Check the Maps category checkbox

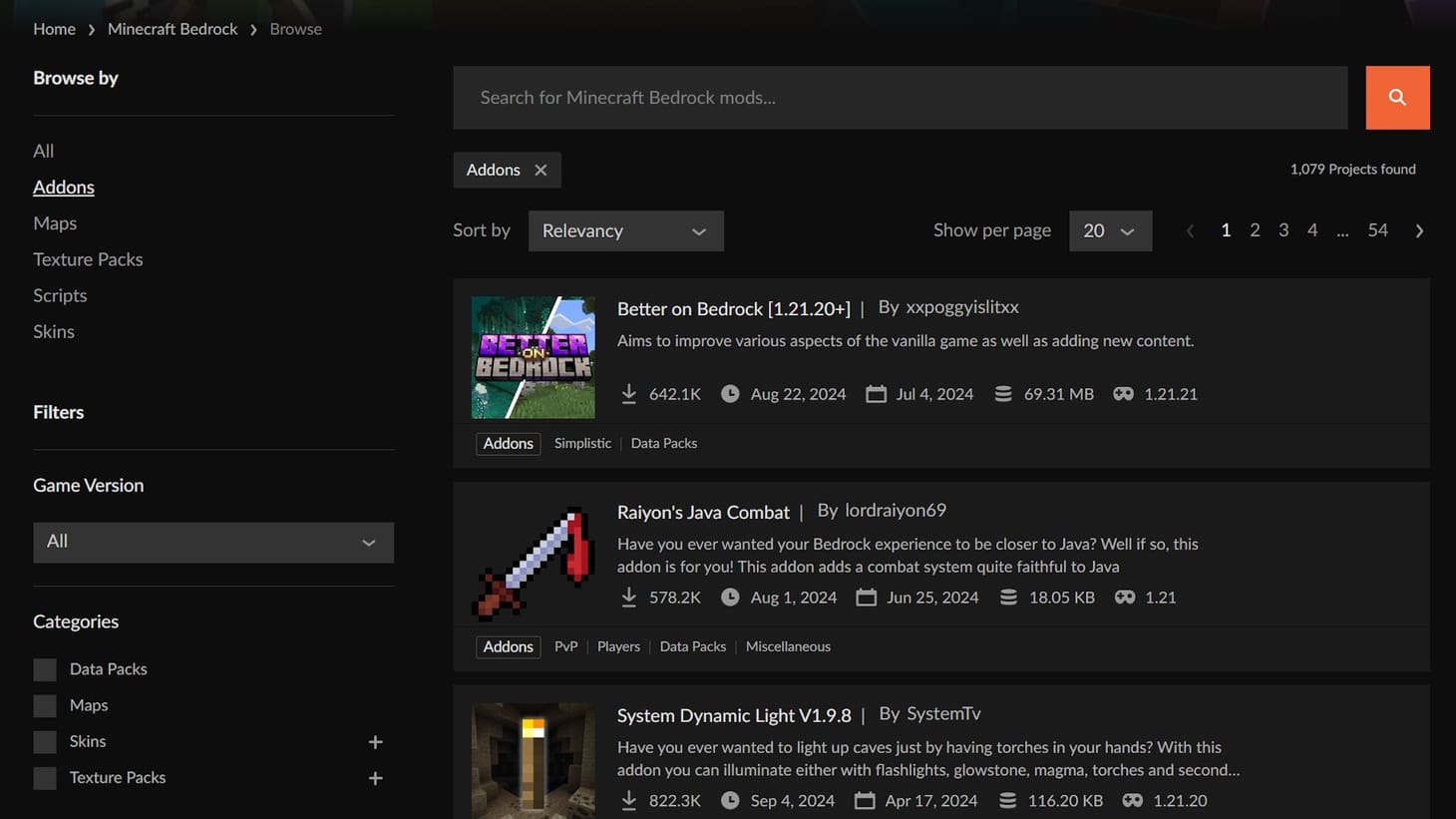pyautogui.click(x=44, y=704)
